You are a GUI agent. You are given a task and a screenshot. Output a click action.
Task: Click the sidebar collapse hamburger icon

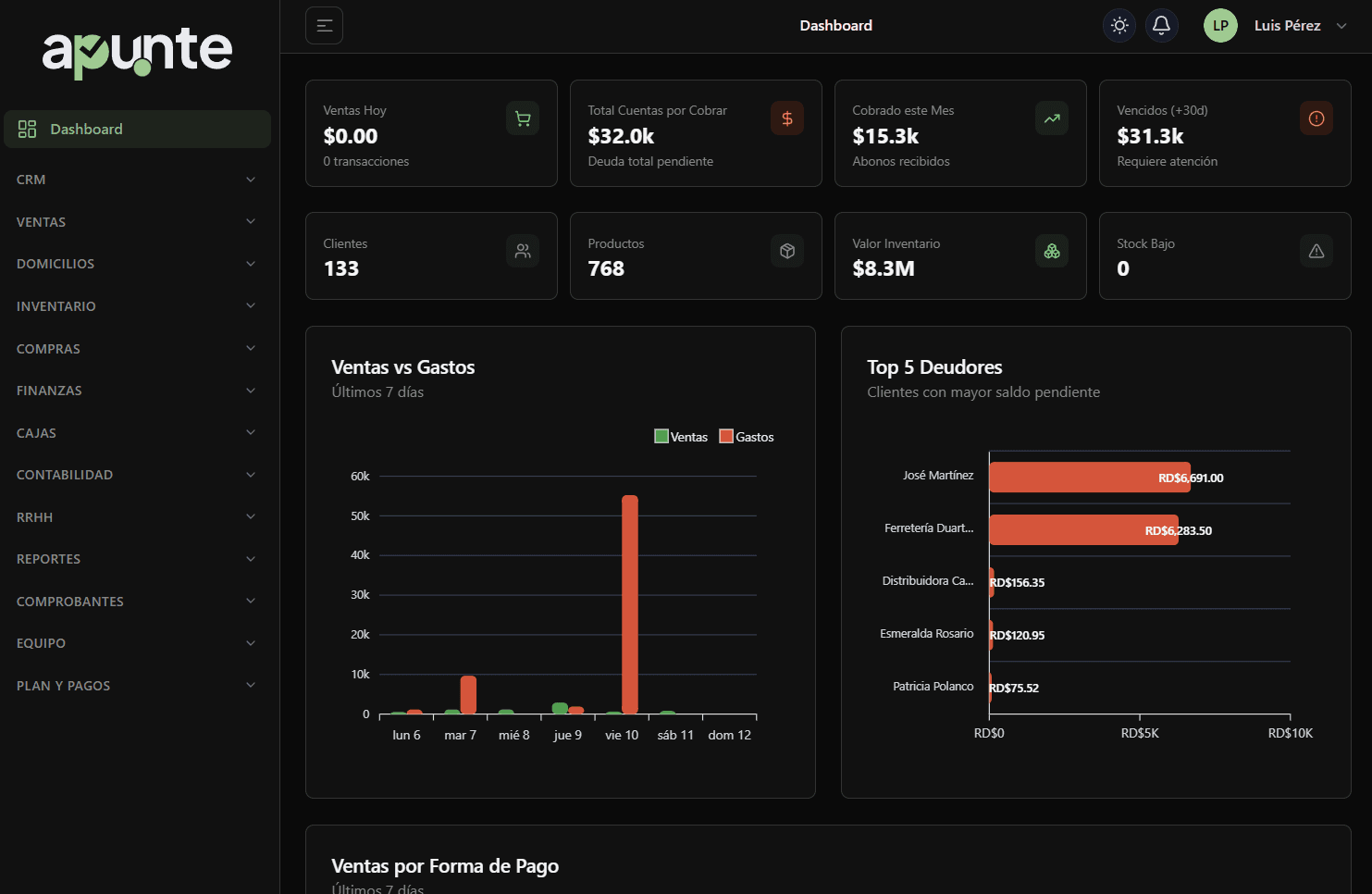324,25
